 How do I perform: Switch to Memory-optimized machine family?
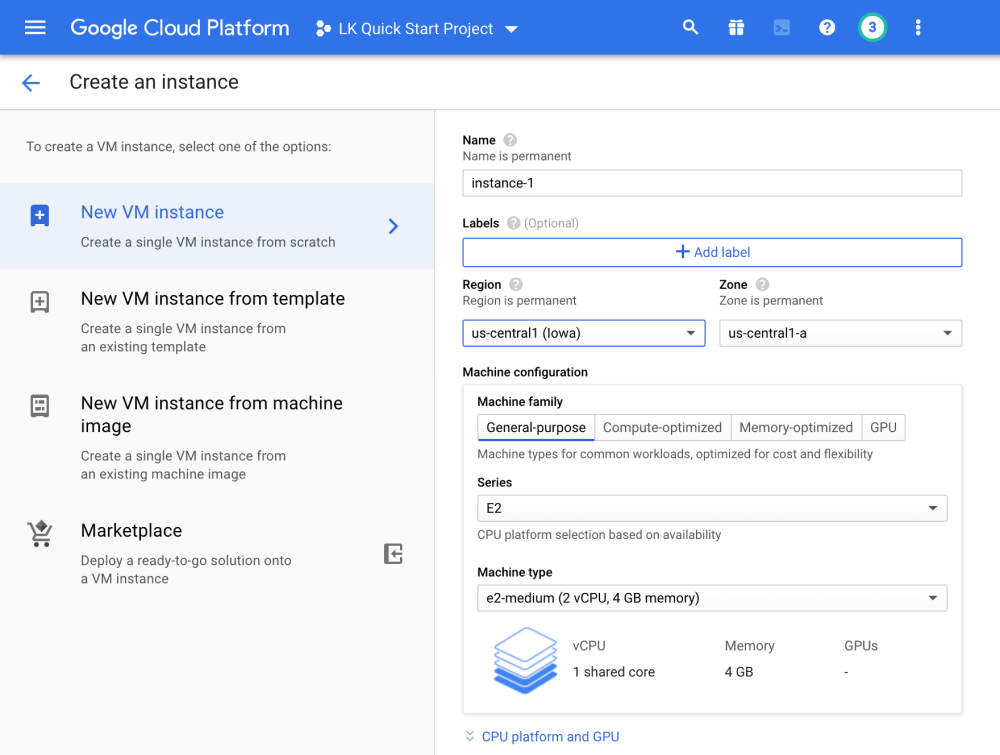pyautogui.click(x=796, y=428)
